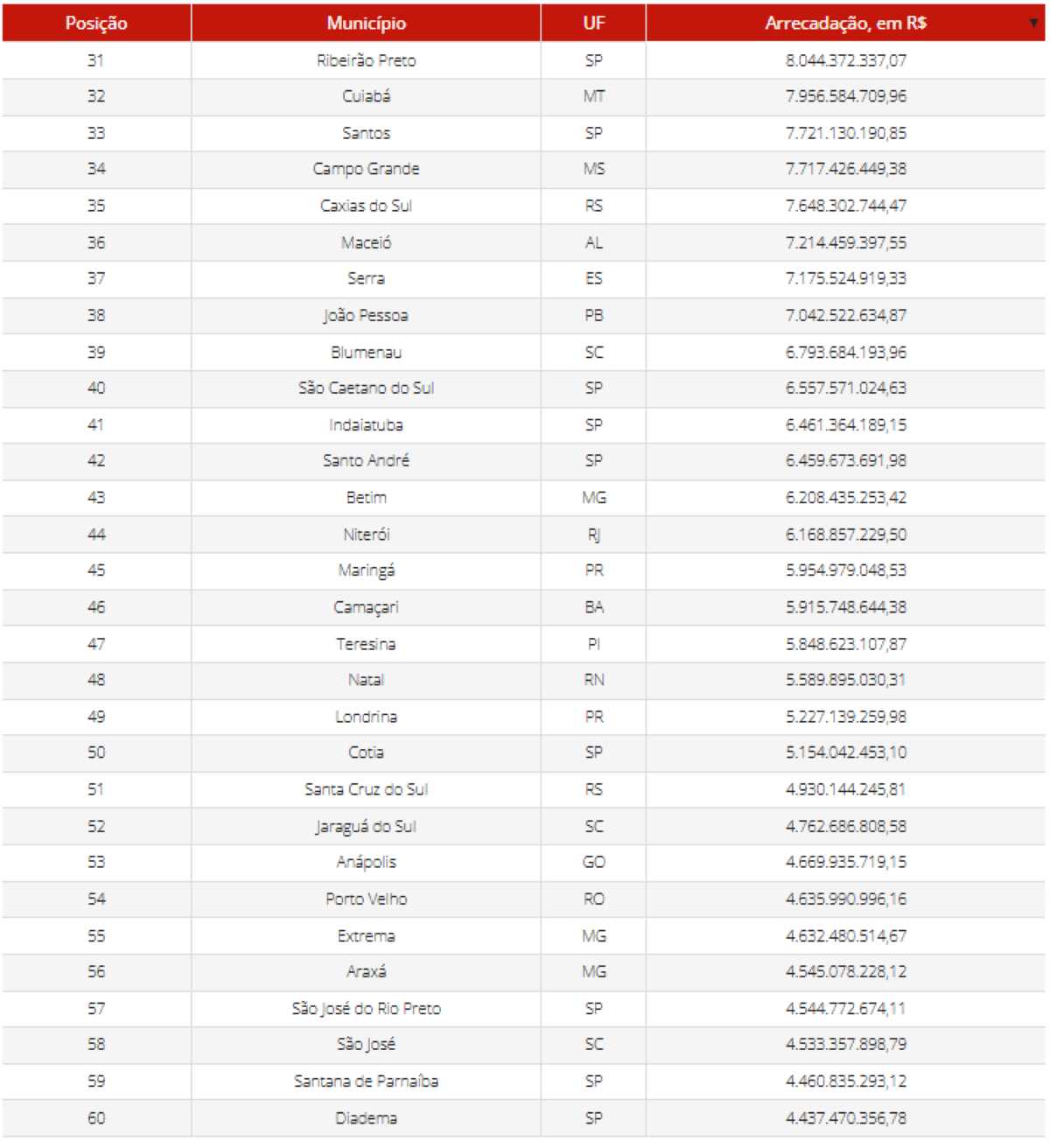Click the Porto Velho municipality cell
Viewport: 1050px width, 1148px height.
366,899
